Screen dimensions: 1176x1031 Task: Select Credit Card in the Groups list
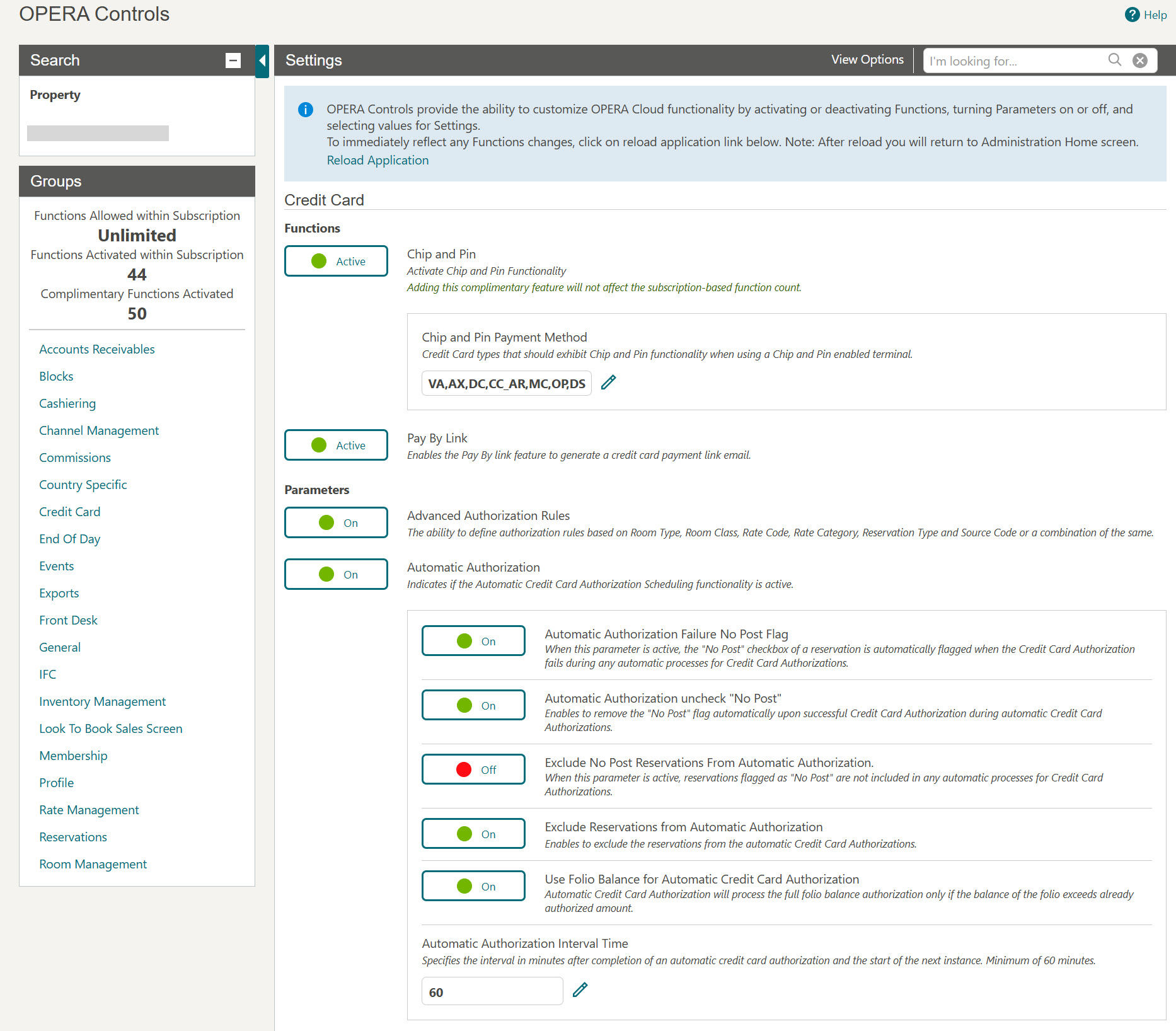(69, 511)
